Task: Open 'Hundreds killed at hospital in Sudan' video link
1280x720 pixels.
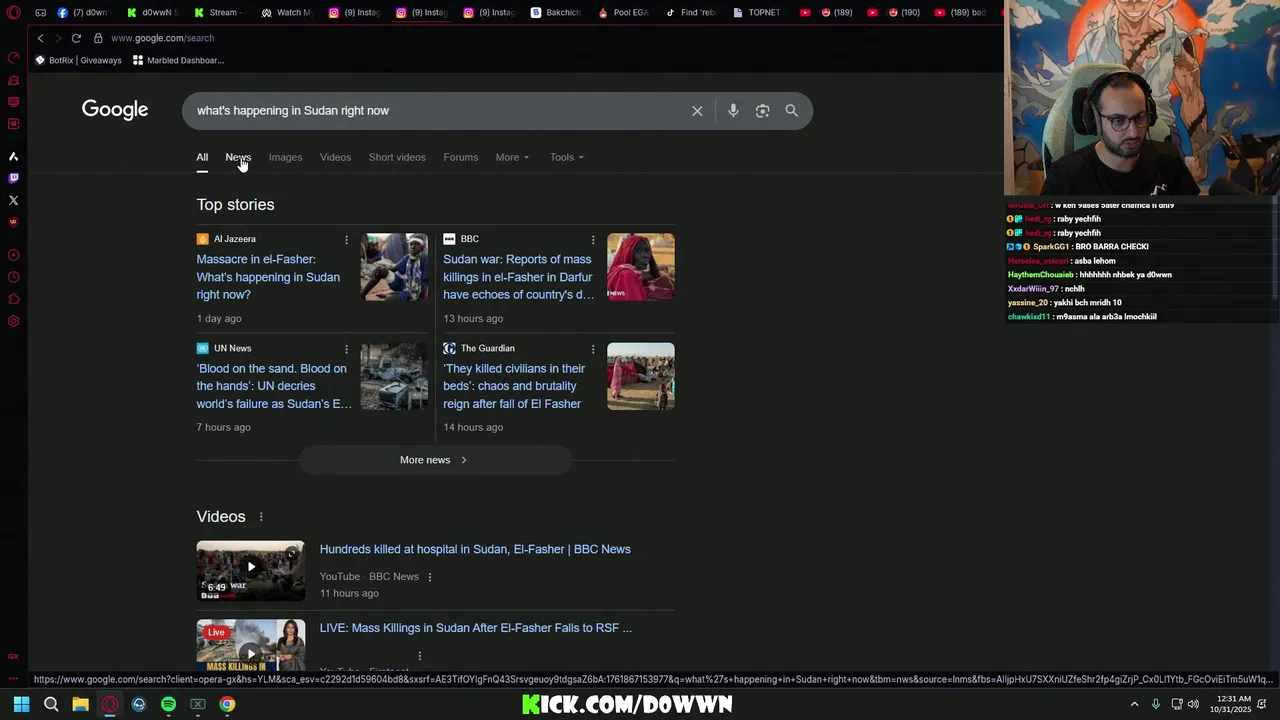Action: [475, 549]
